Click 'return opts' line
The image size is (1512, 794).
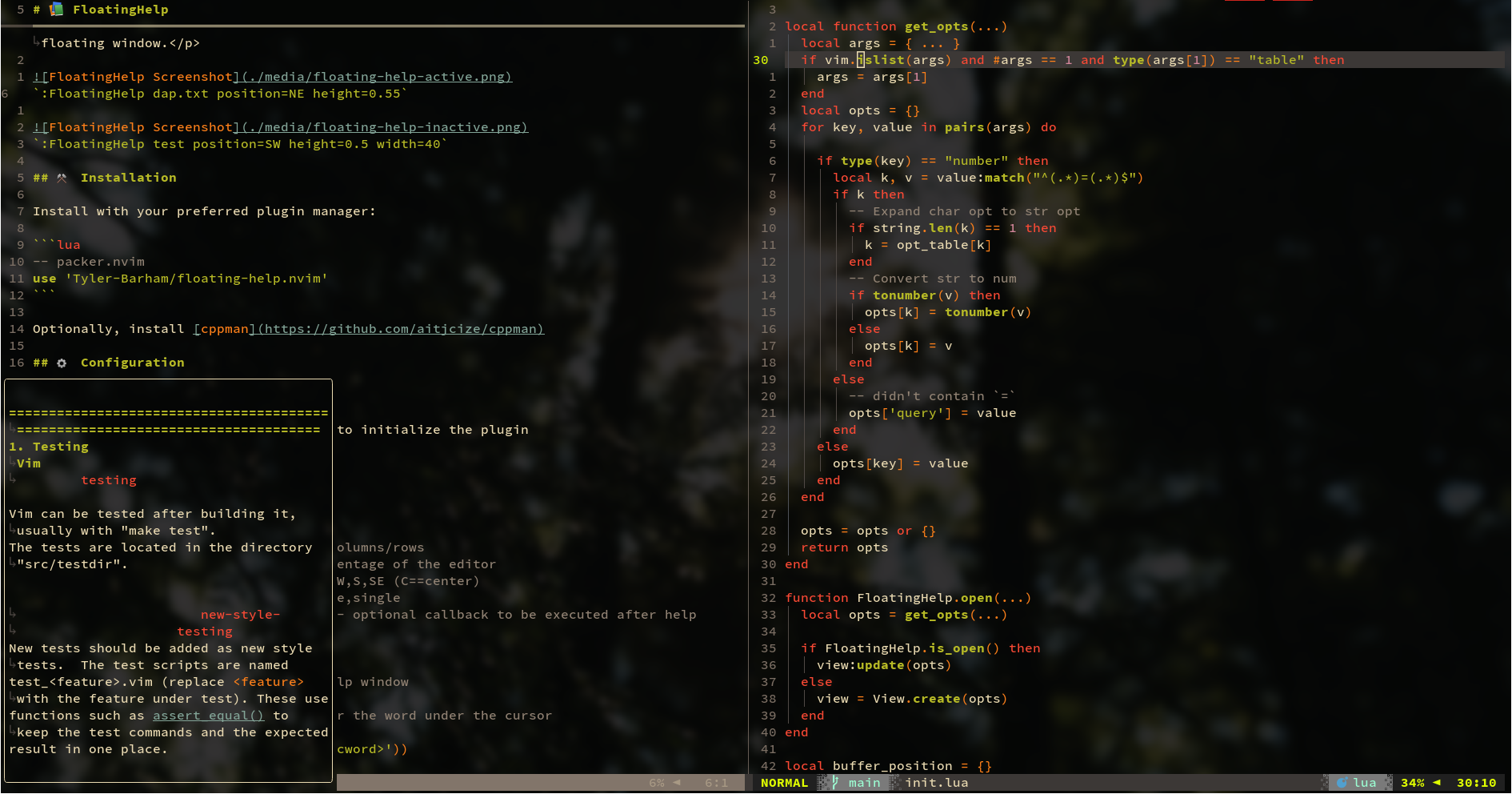(x=844, y=547)
